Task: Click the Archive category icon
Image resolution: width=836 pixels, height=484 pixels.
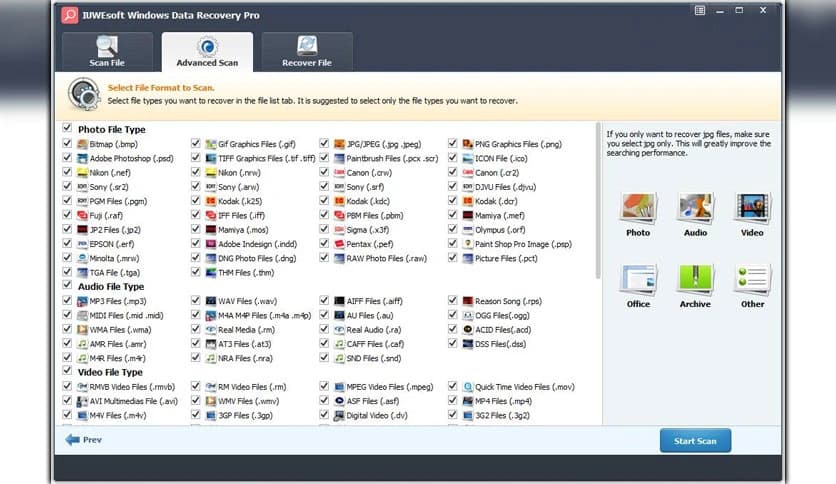Action: pyautogui.click(x=695, y=279)
